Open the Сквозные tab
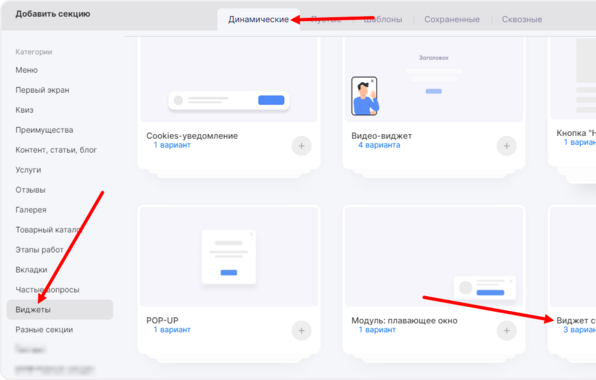596x380 pixels. [x=522, y=19]
